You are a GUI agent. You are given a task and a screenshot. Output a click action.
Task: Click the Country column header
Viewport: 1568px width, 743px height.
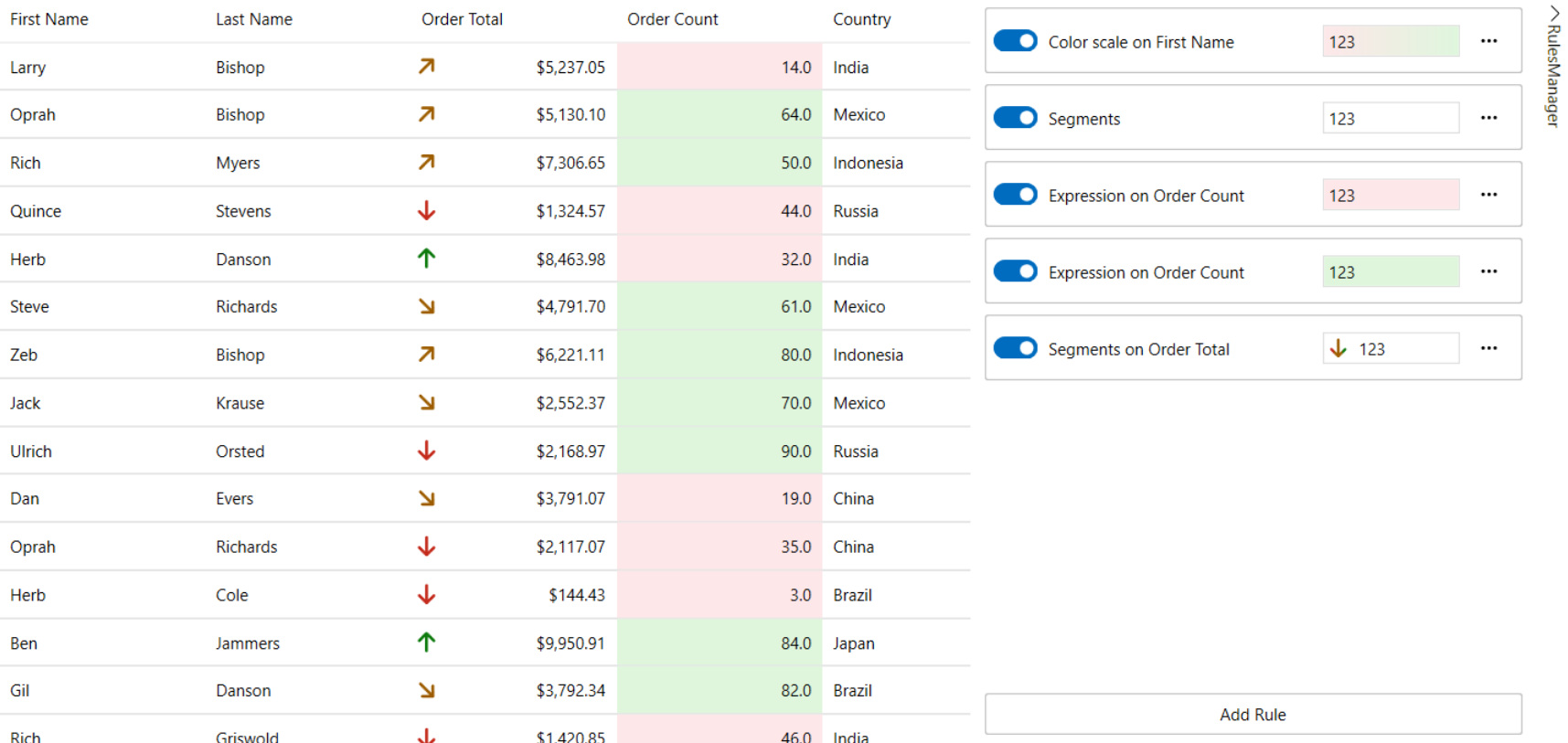(x=861, y=19)
